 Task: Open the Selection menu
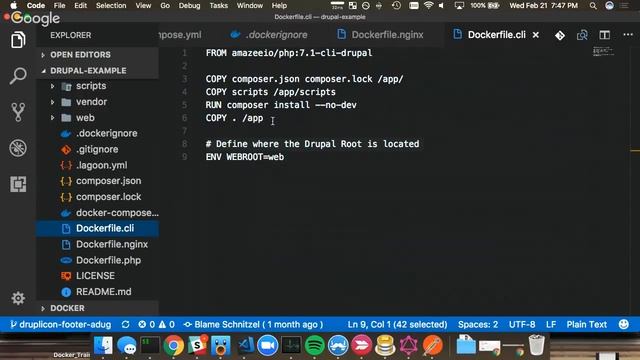point(111,6)
